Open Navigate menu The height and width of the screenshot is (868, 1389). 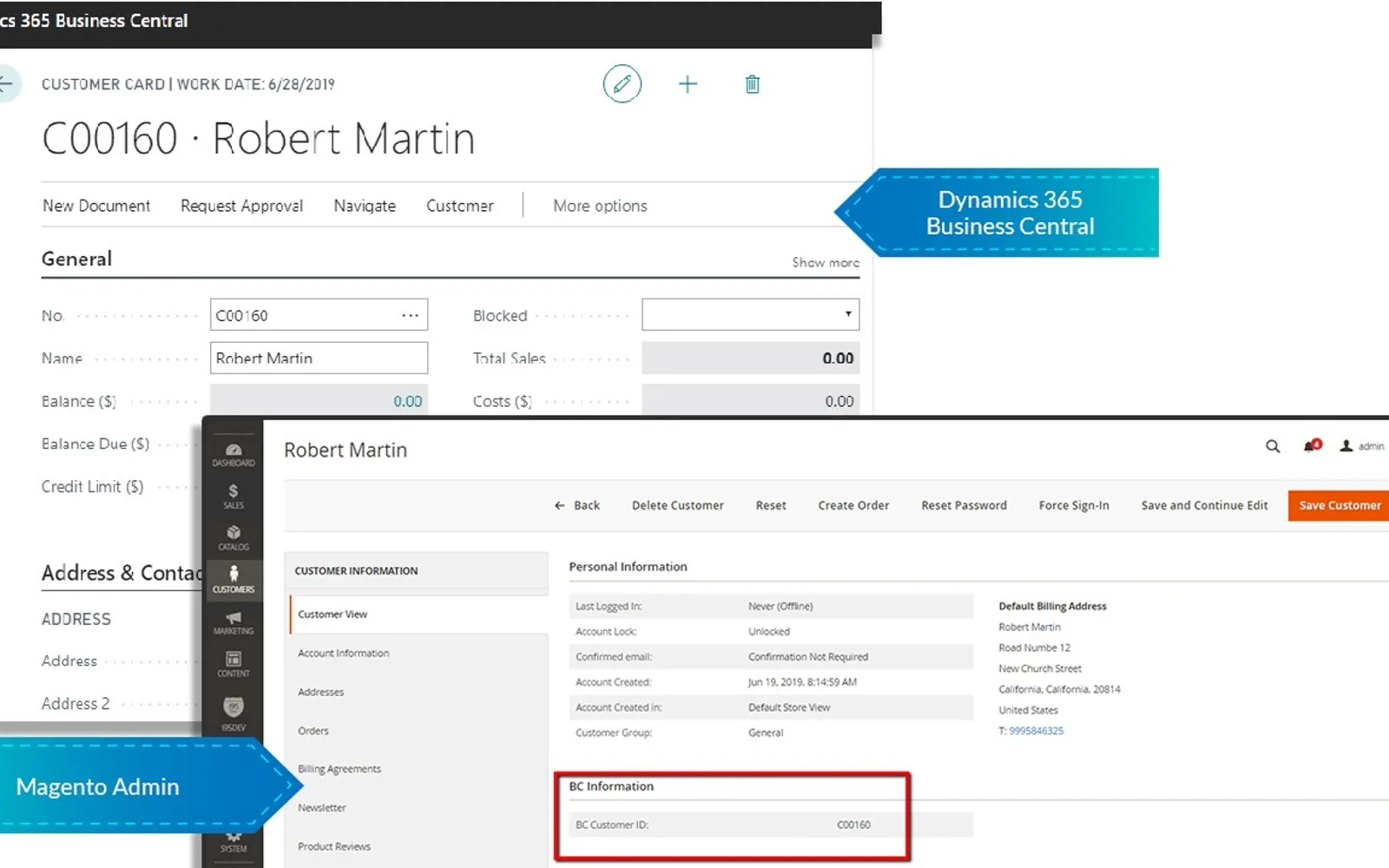click(365, 206)
